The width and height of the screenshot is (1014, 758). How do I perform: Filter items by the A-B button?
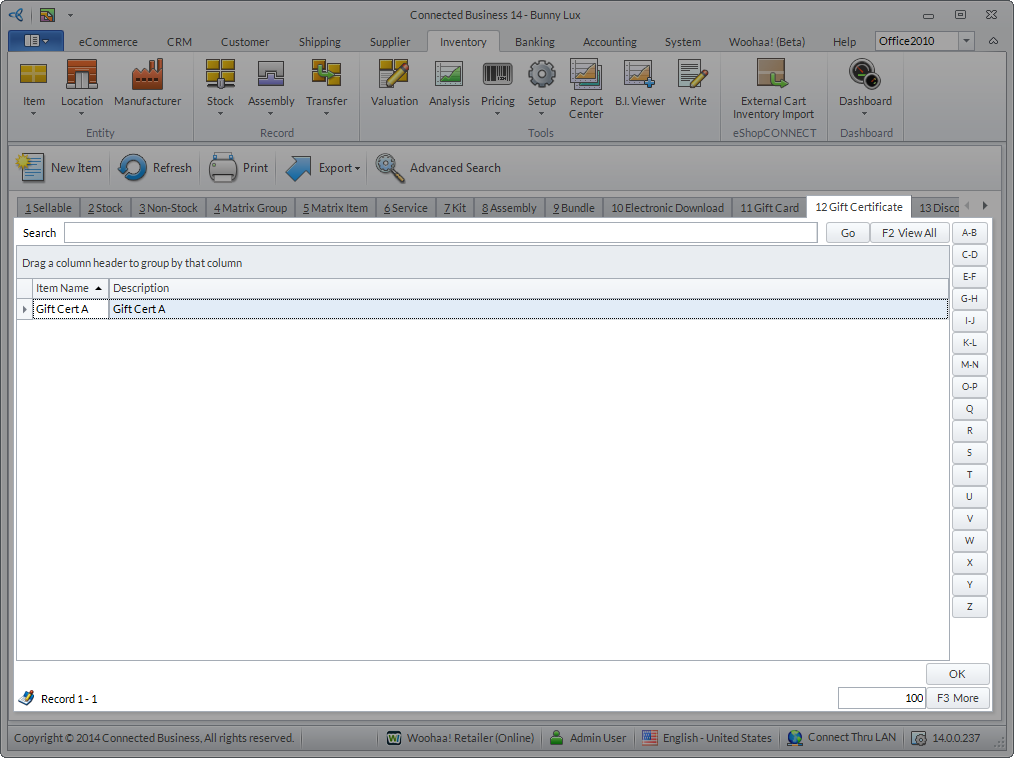click(969, 233)
